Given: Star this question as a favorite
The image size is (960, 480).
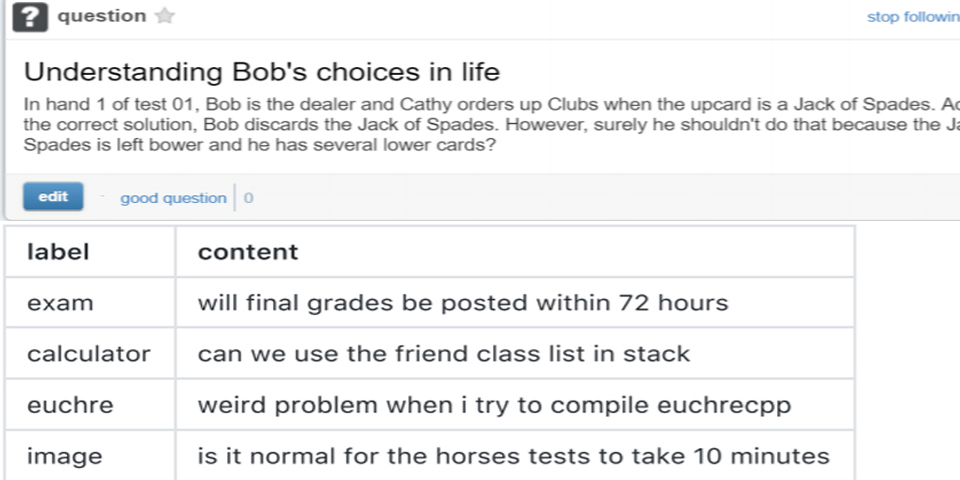Looking at the screenshot, I should coord(165,16).
